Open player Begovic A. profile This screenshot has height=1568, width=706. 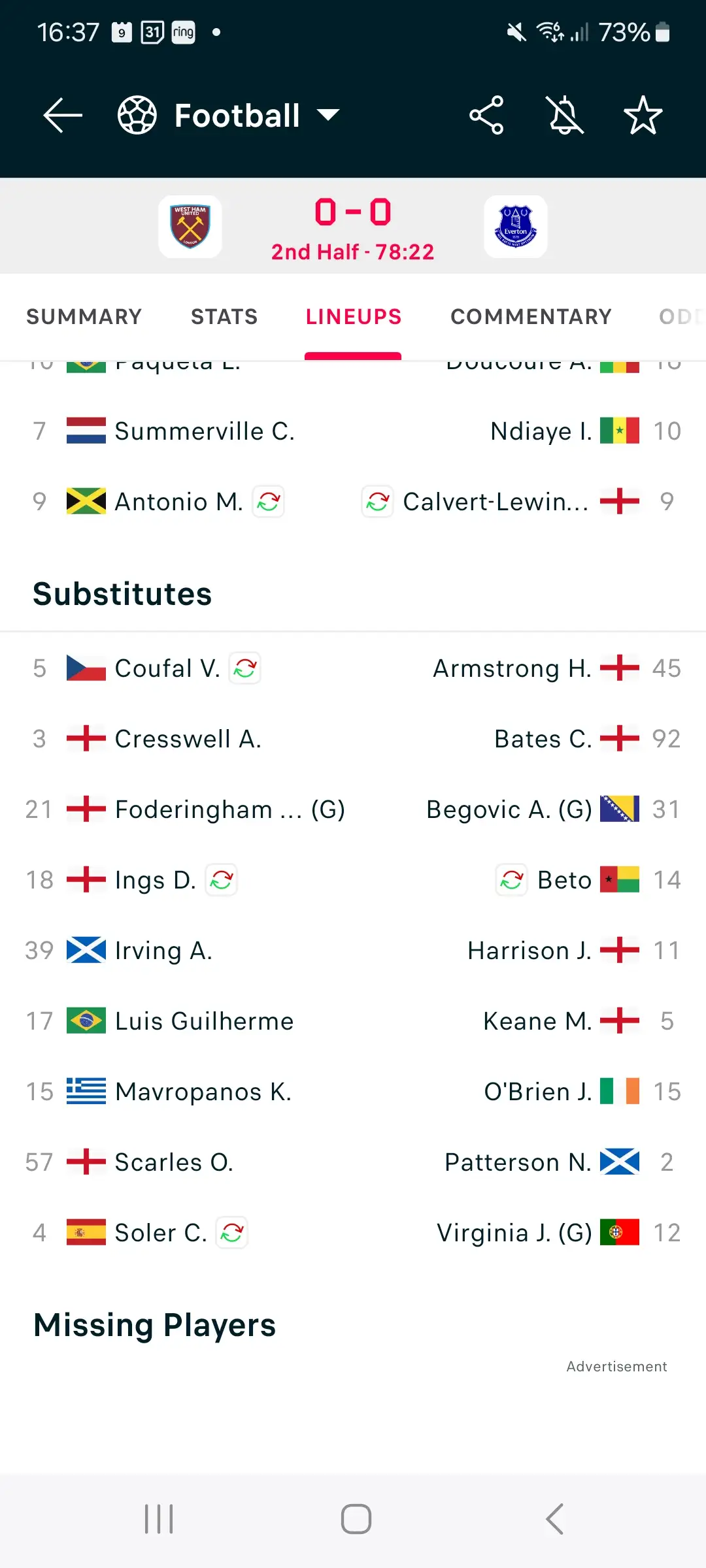click(x=509, y=809)
